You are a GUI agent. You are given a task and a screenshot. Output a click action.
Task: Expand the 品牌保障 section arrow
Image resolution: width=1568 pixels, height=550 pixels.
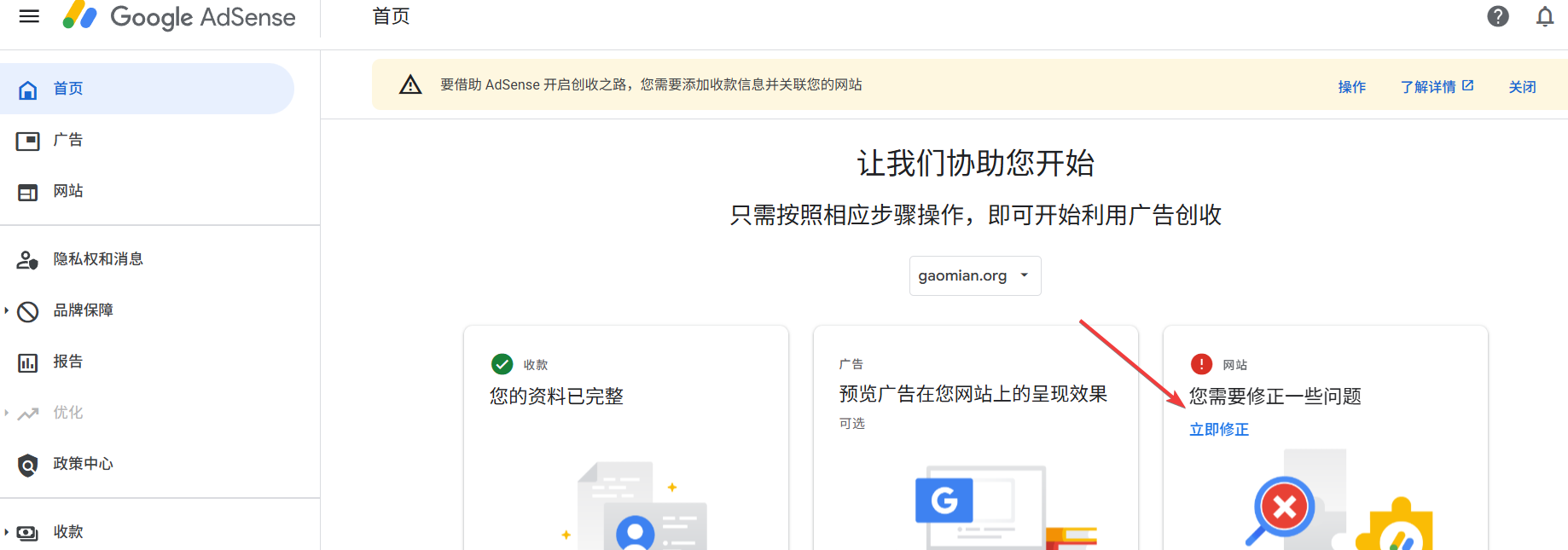6,310
